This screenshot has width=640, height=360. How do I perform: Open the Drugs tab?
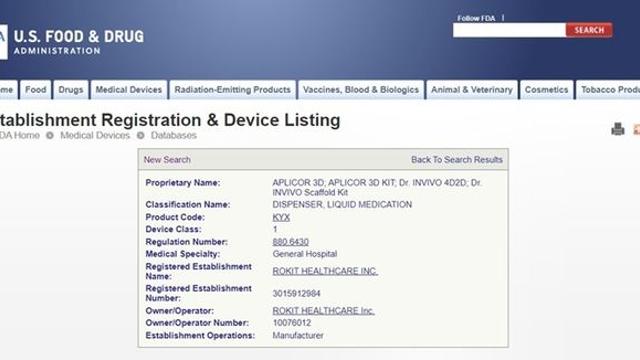click(71, 90)
